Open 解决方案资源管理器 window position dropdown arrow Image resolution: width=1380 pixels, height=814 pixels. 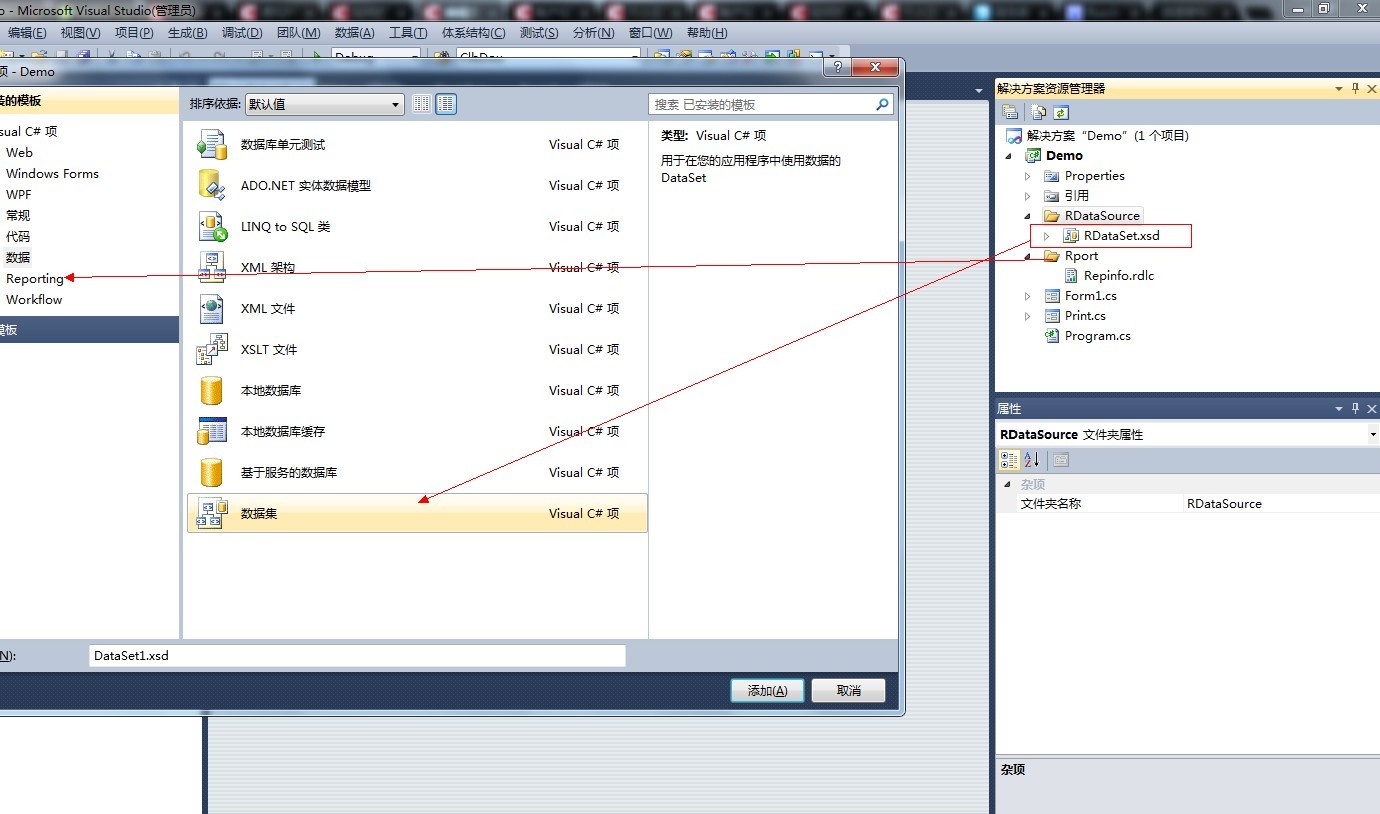(x=1339, y=88)
